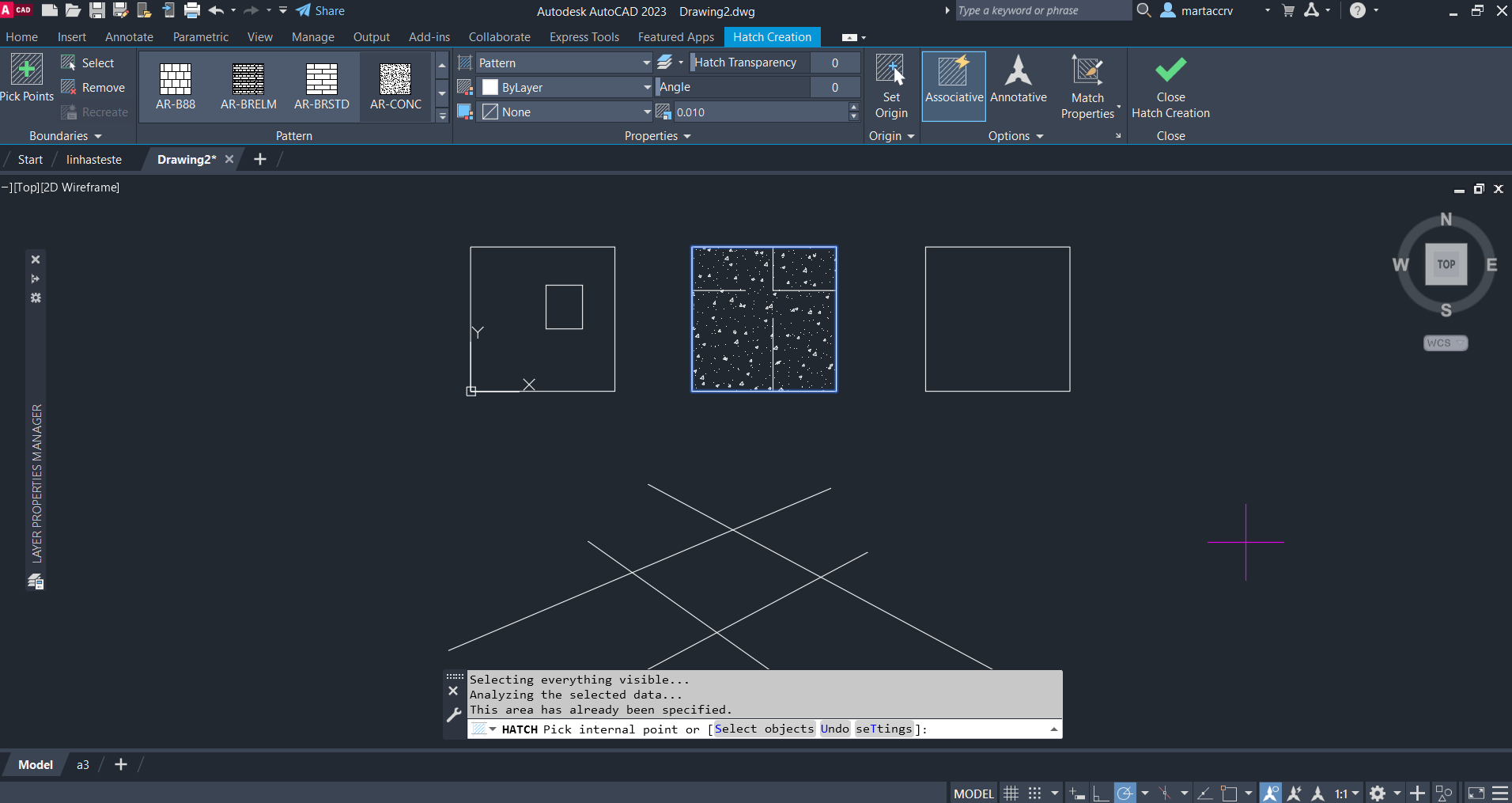
Task: Open the Help question mark icon
Action: pyautogui.click(x=1358, y=10)
